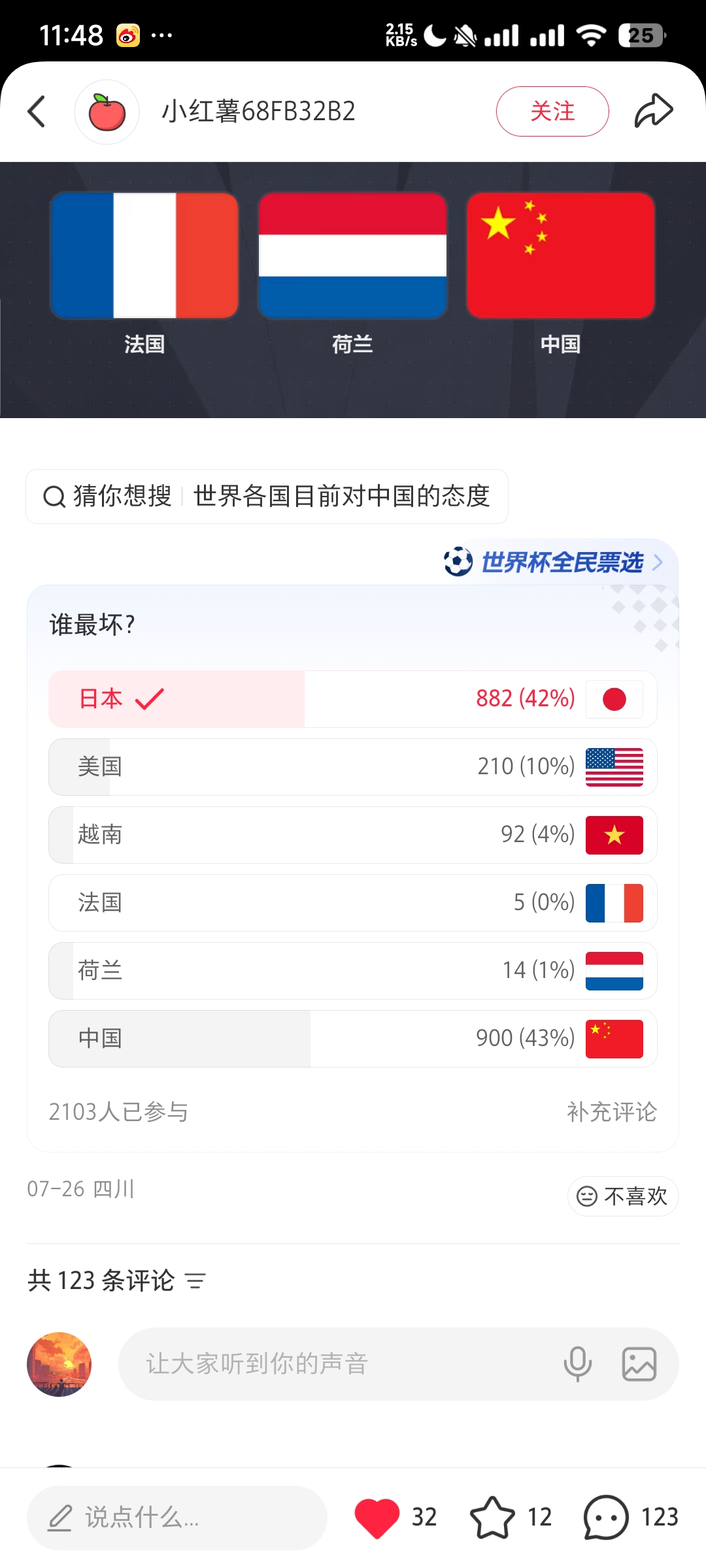Viewport: 706px width, 1568px height.
Task: Tap the image attachment icon
Action: [x=639, y=1364]
